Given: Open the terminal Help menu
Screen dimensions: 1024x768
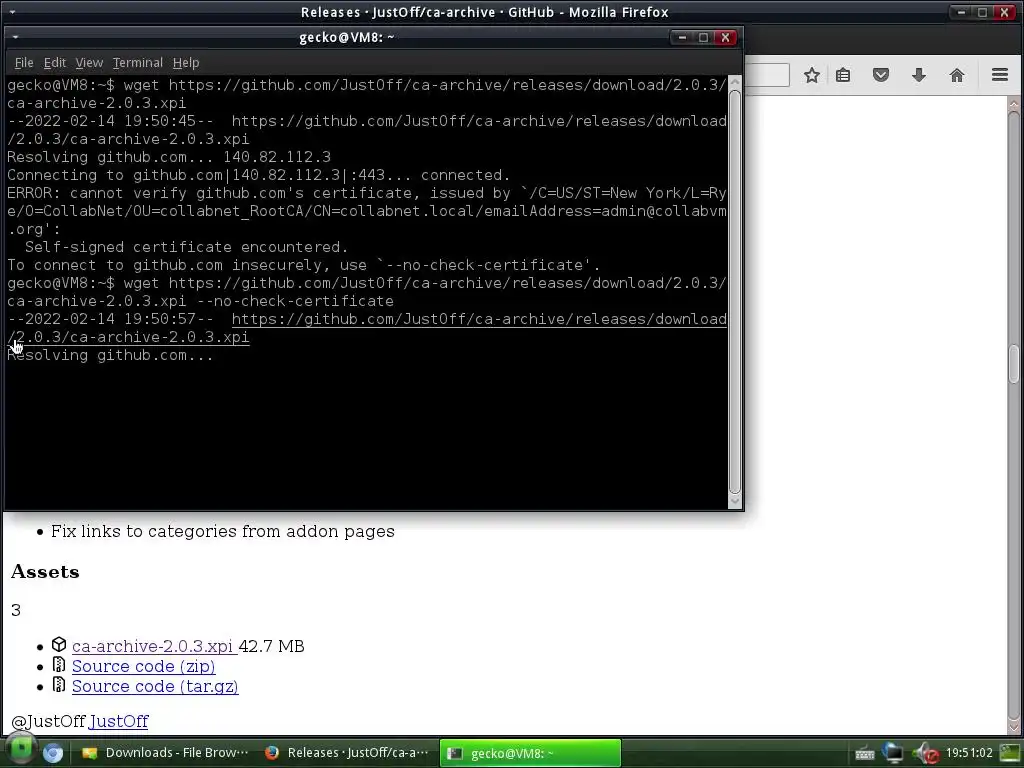Looking at the screenshot, I should pos(186,63).
